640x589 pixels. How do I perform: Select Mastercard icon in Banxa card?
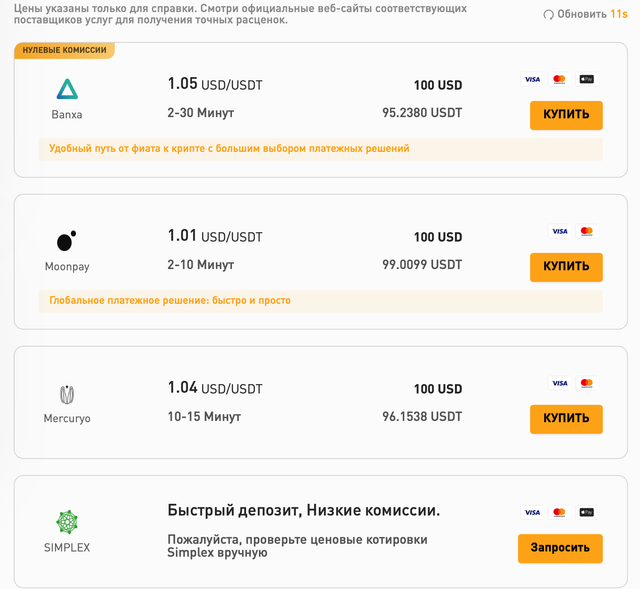click(559, 79)
